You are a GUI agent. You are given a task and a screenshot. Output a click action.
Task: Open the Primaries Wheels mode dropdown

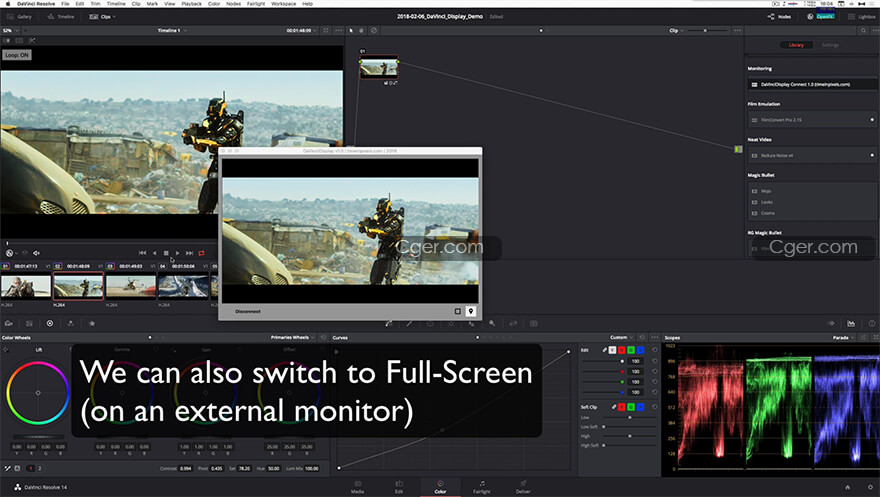coord(292,337)
